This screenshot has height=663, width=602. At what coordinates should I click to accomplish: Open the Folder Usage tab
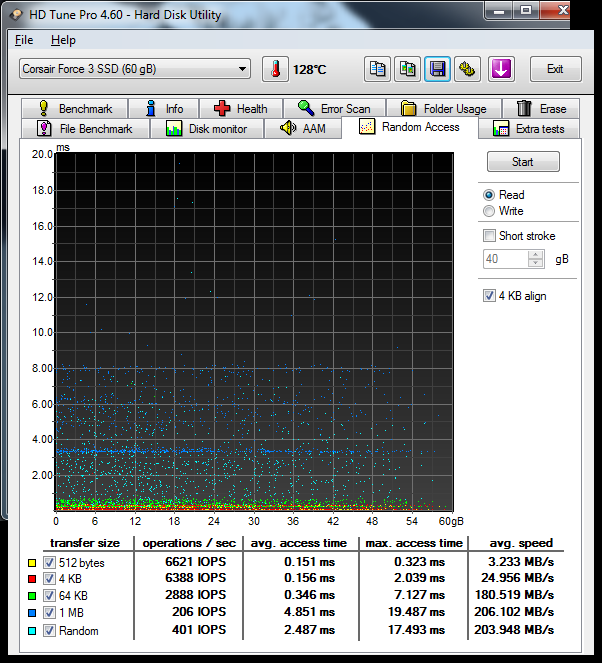pos(444,109)
